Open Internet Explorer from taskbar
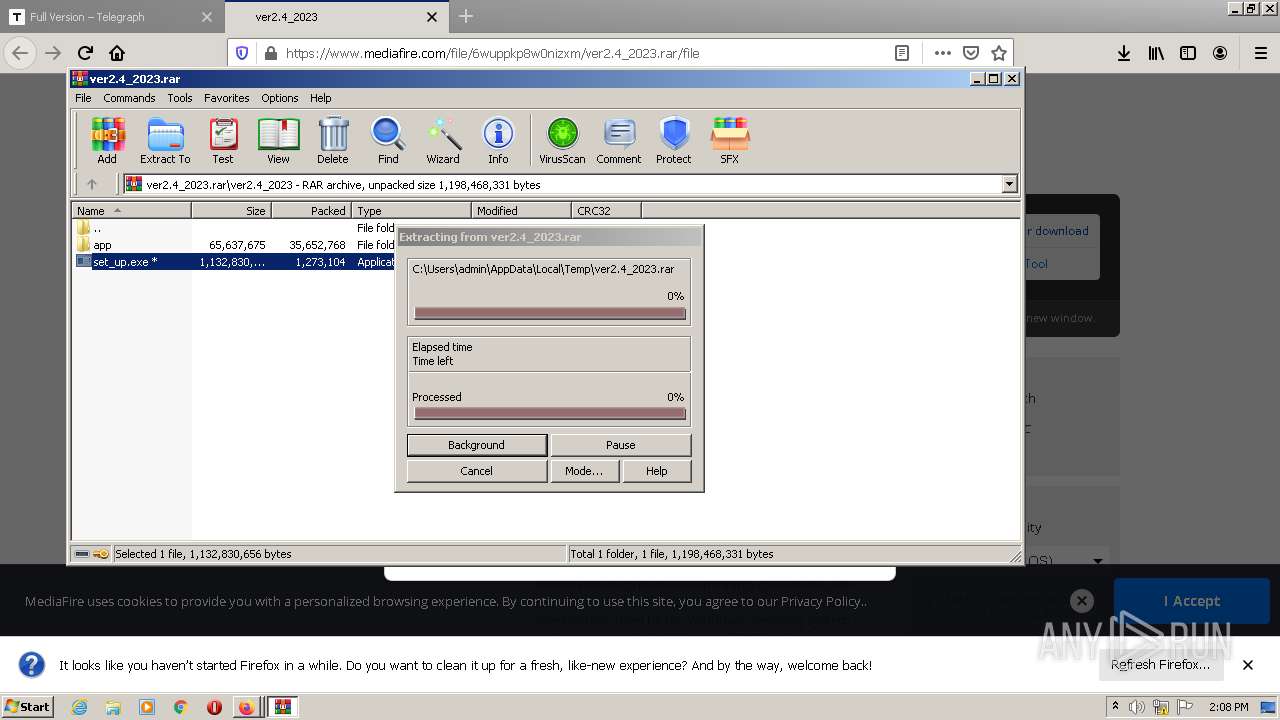Screen dimensions: 1280x720 (79, 707)
